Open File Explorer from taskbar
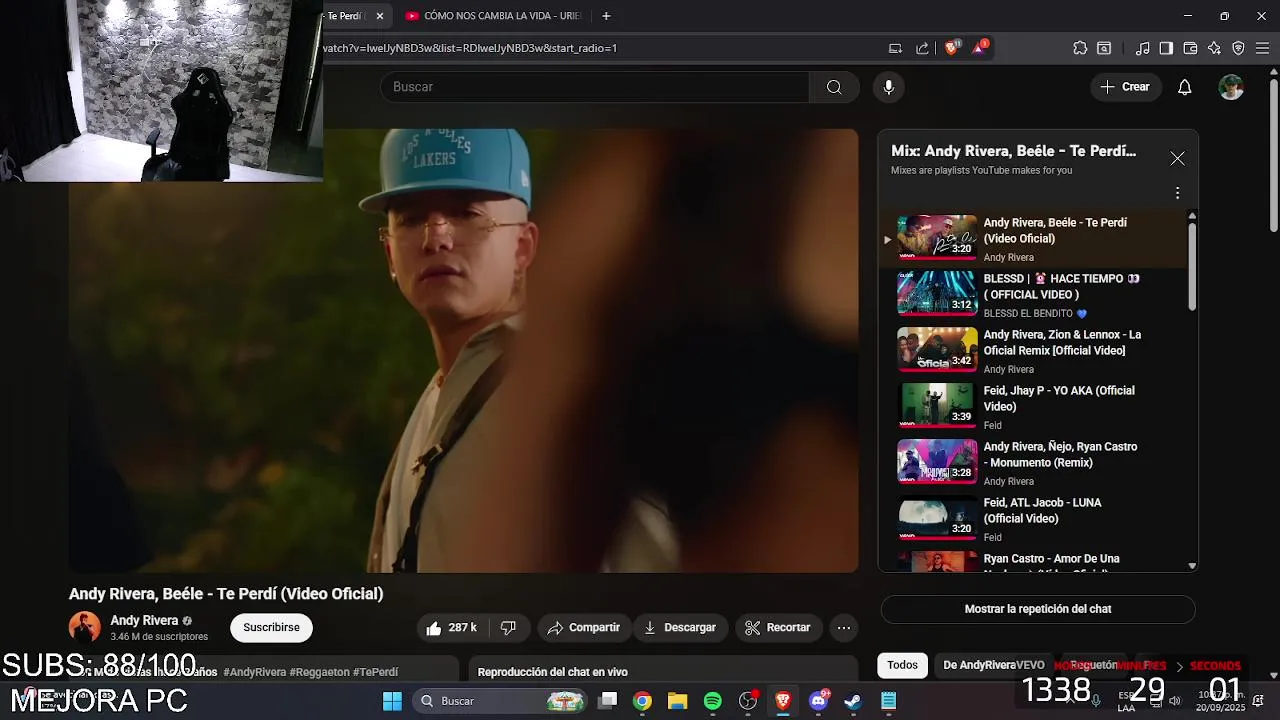 coord(677,701)
